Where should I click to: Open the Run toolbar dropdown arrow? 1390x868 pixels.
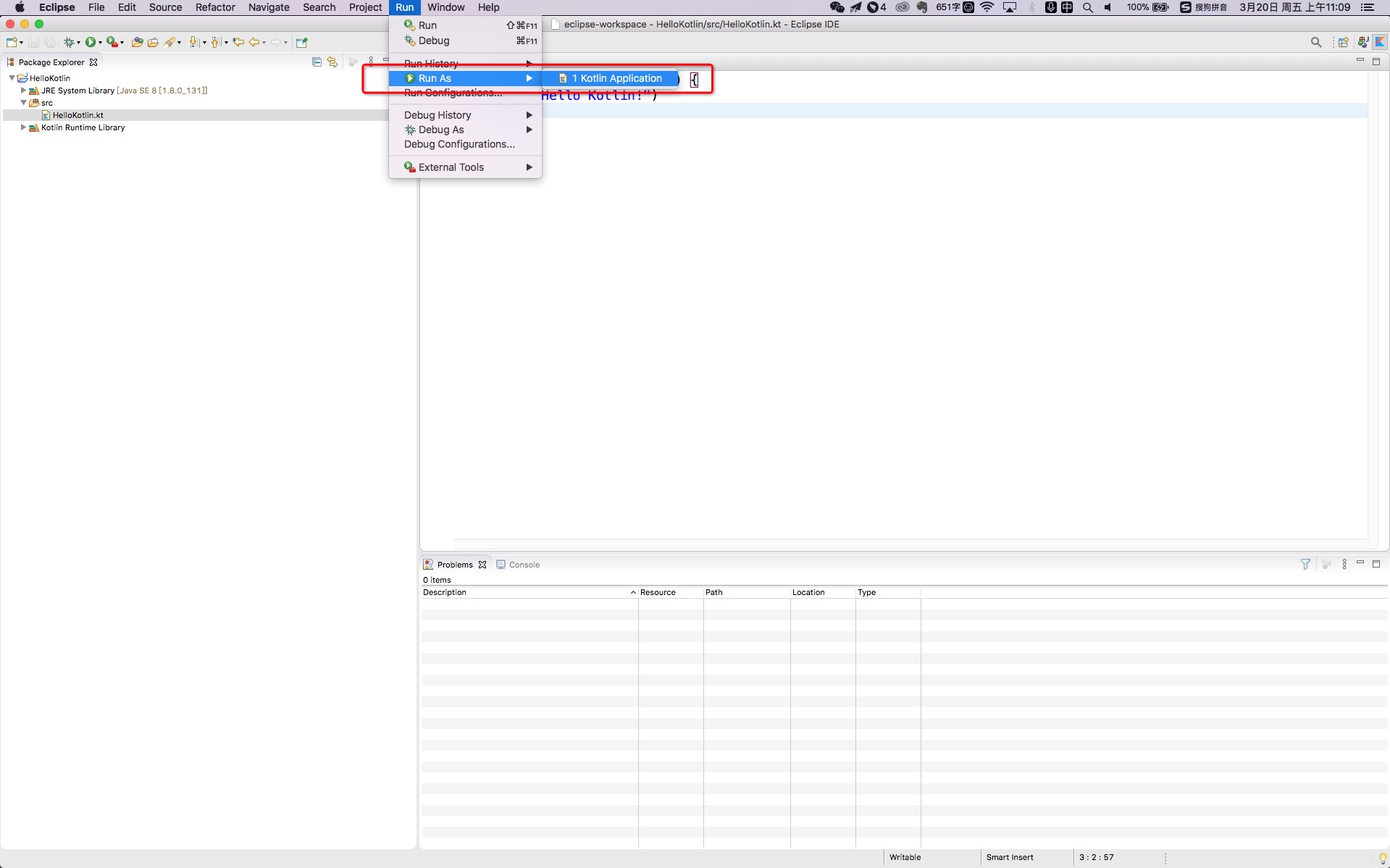[100, 43]
